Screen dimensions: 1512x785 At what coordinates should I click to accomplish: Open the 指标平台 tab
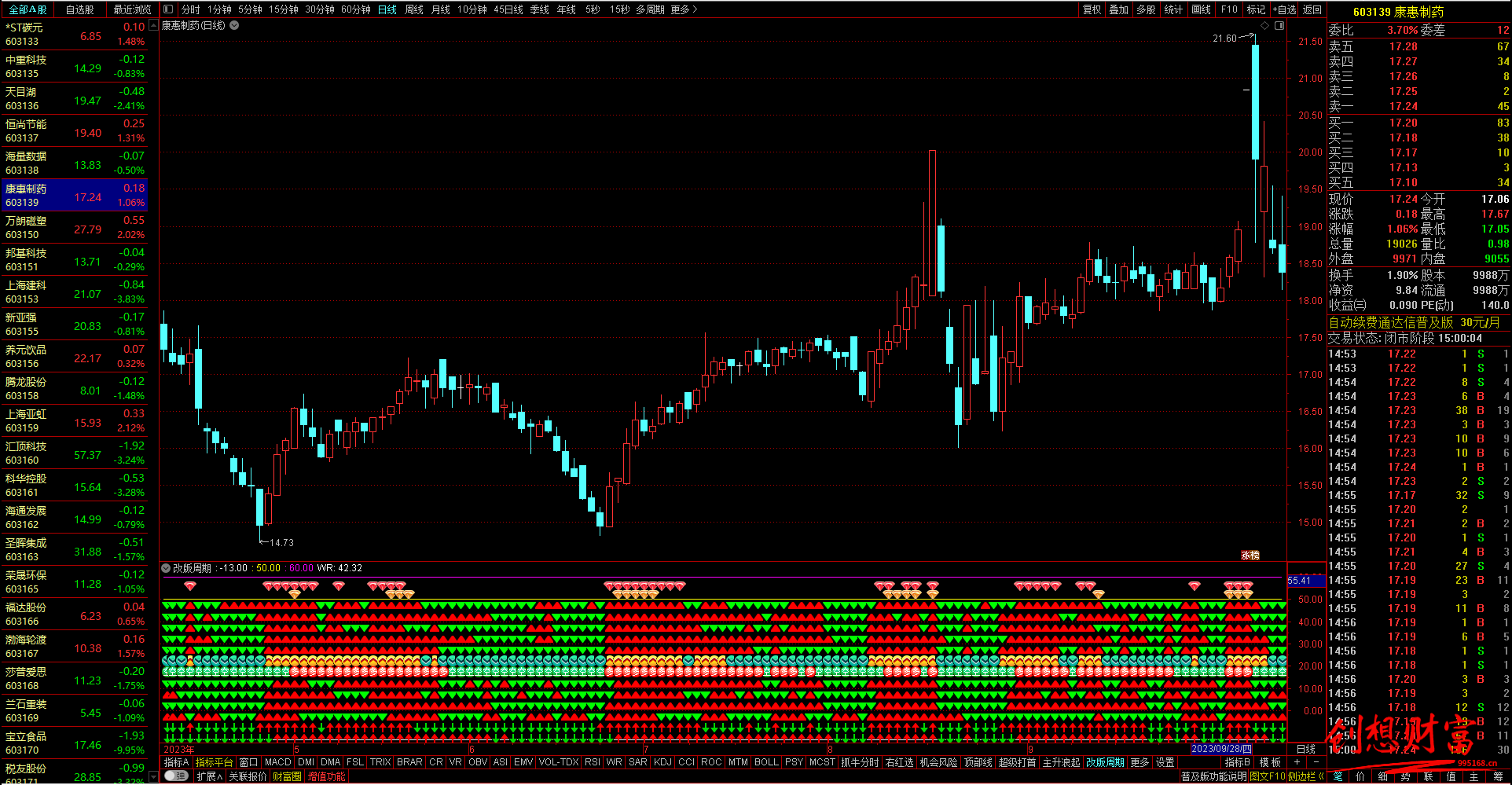pos(214,762)
